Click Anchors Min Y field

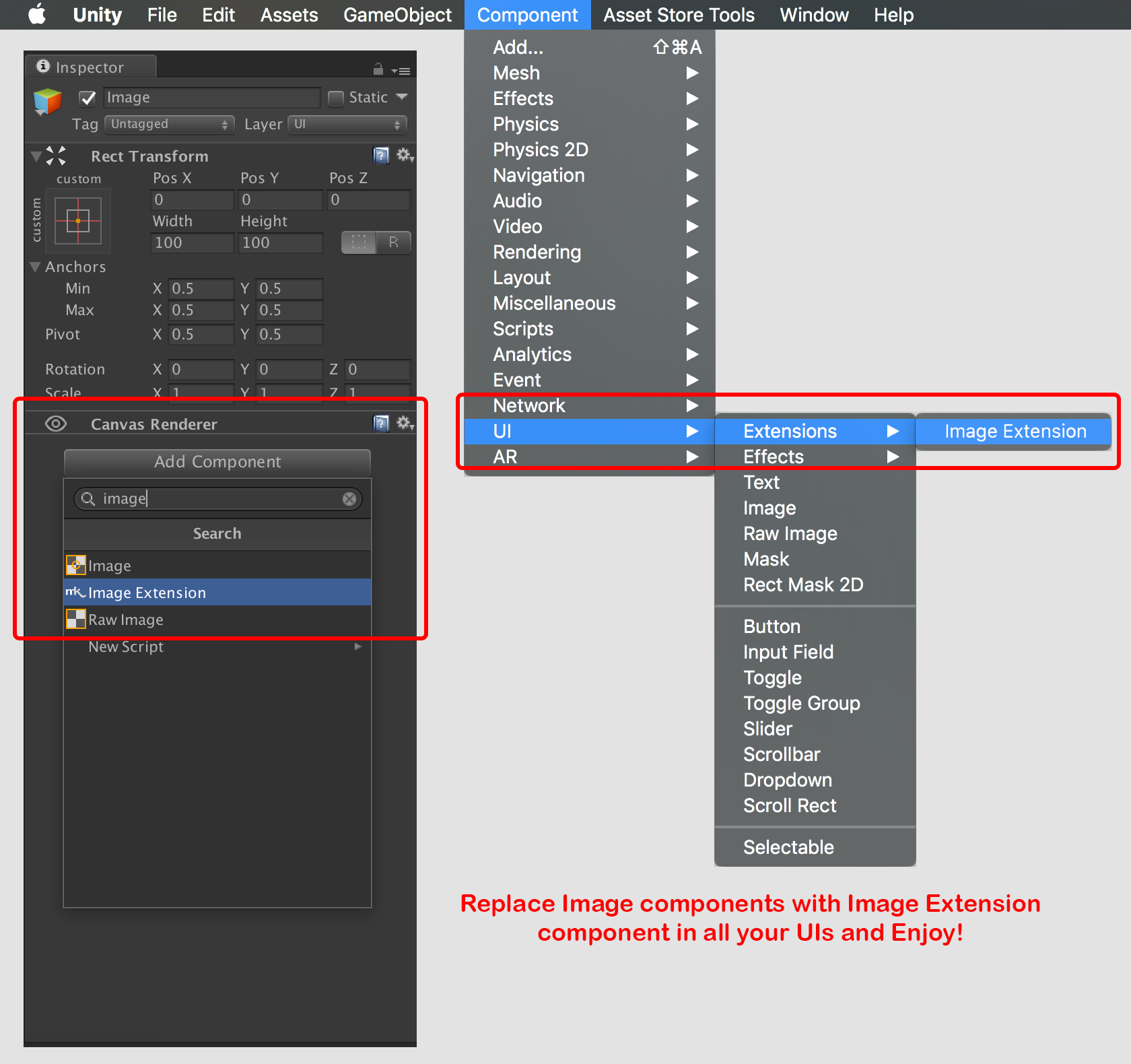click(x=289, y=289)
